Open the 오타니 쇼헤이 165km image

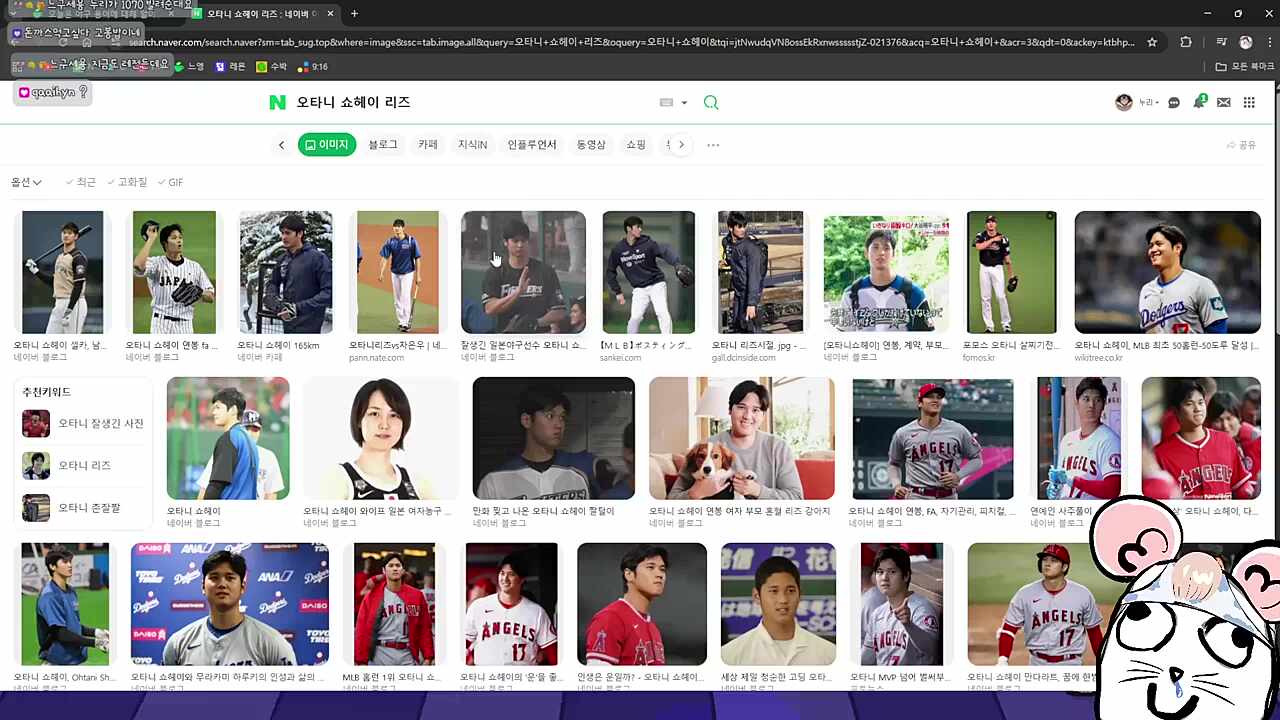(285, 272)
